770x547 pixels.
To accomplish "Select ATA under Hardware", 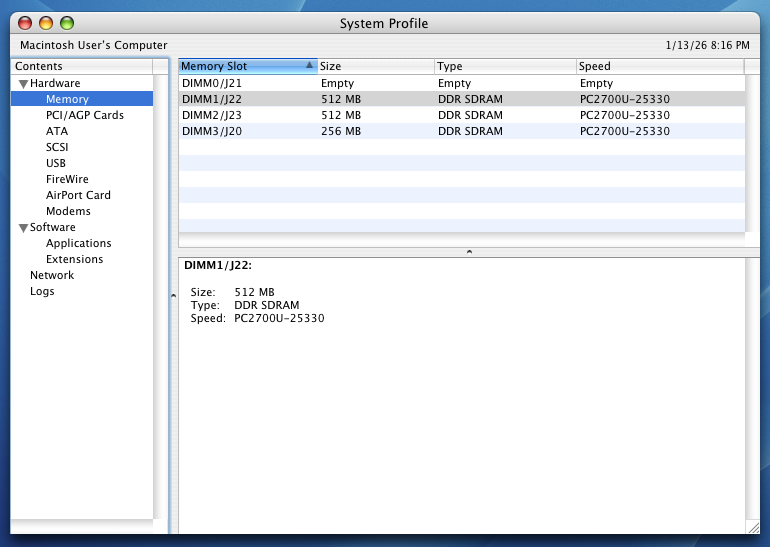I will [57, 131].
